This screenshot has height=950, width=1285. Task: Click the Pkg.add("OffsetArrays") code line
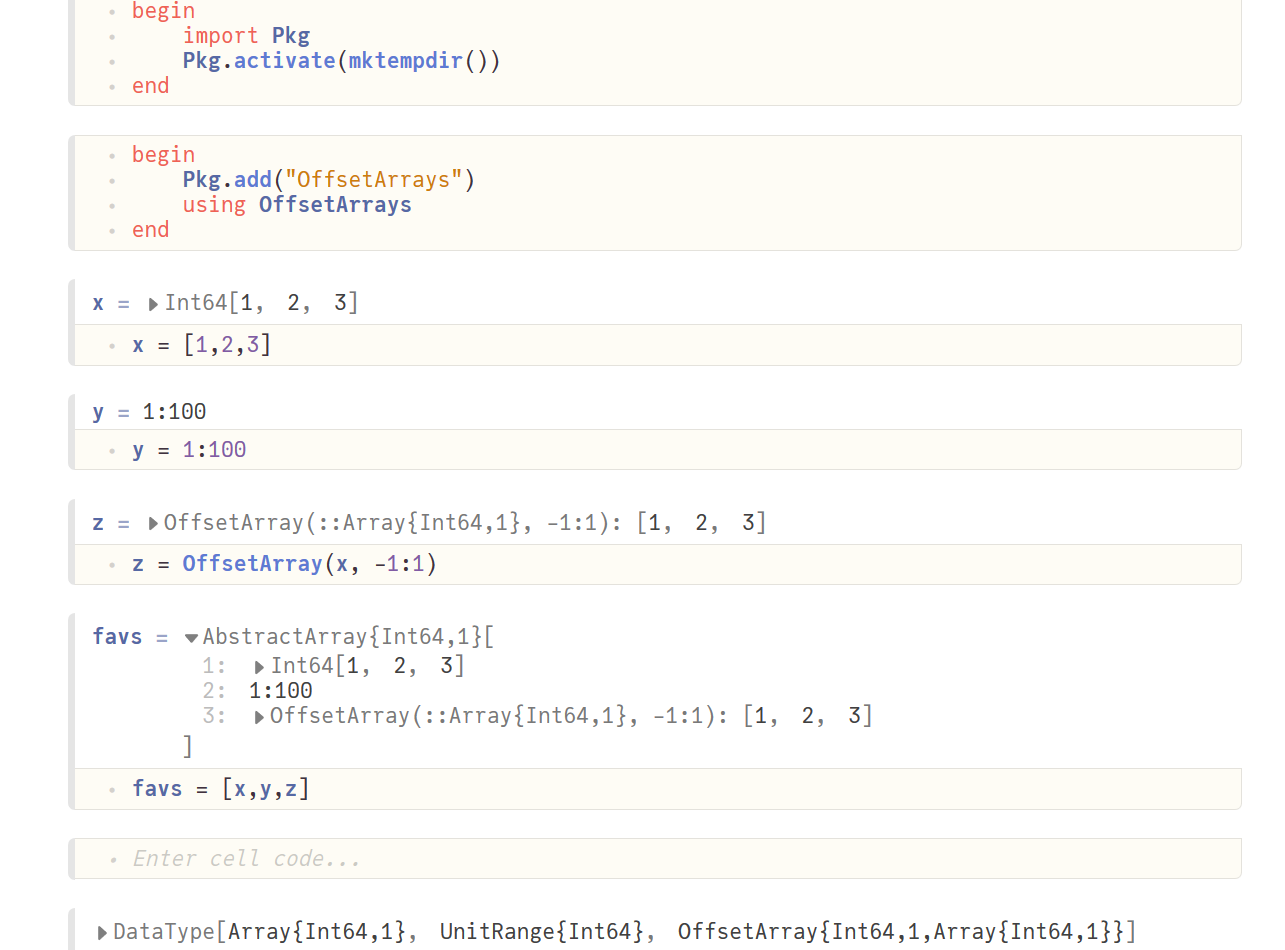[x=329, y=180]
